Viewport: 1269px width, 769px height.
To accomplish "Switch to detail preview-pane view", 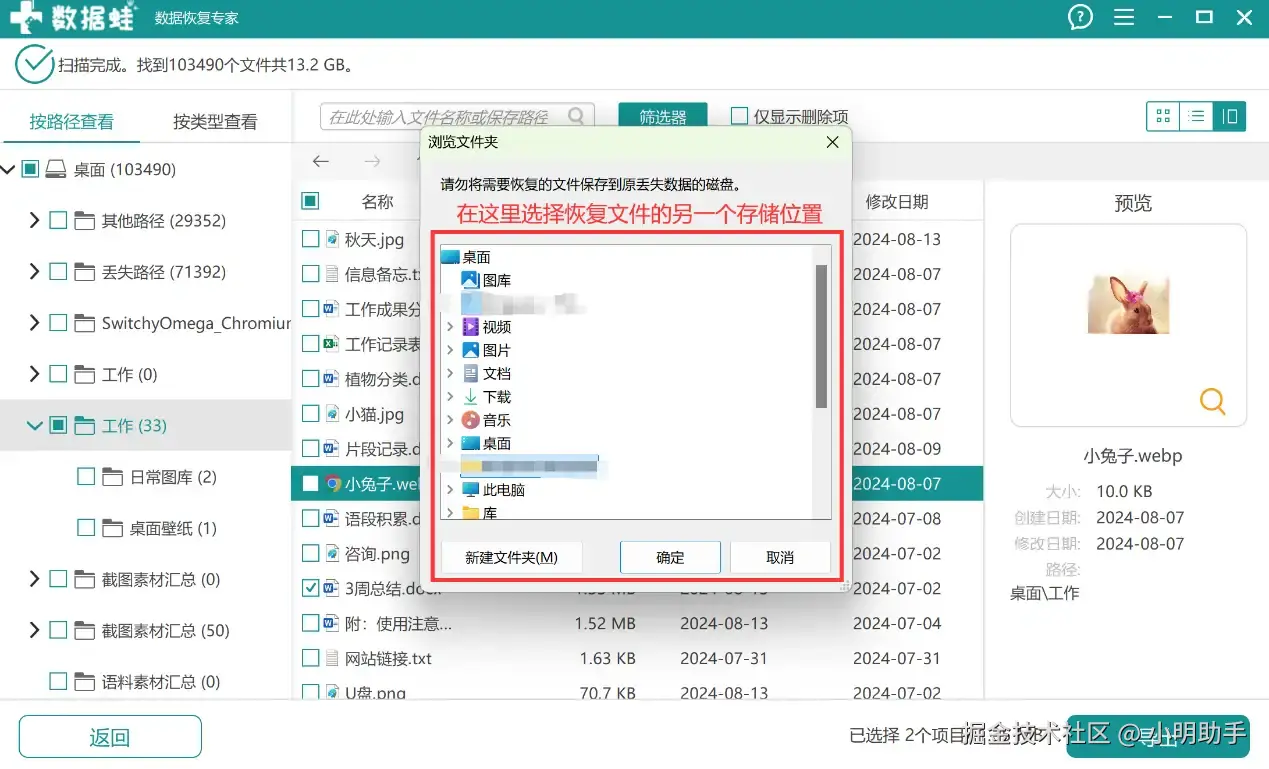I will pos(1229,117).
